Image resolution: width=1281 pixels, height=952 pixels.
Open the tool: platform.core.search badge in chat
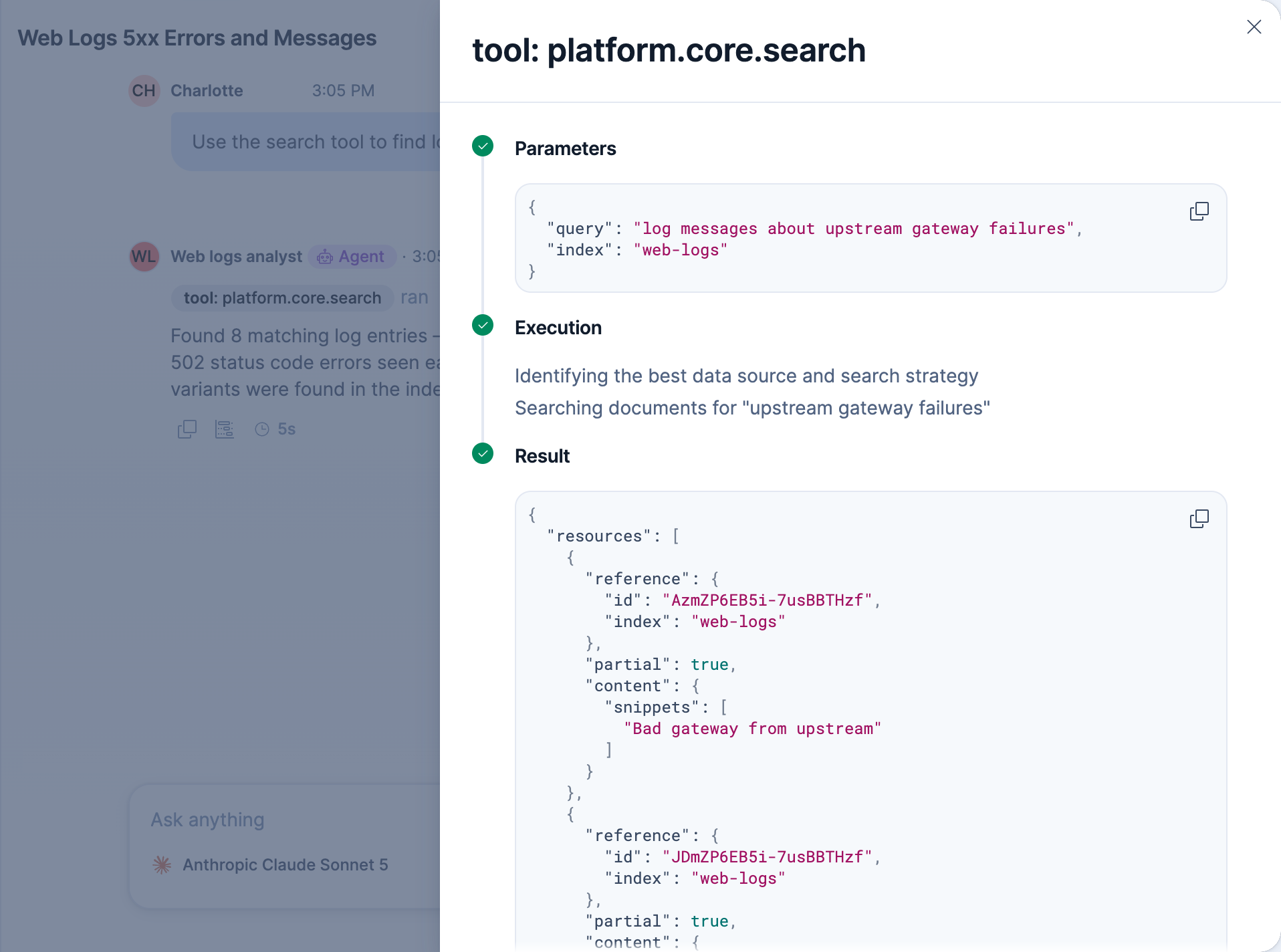tap(282, 297)
